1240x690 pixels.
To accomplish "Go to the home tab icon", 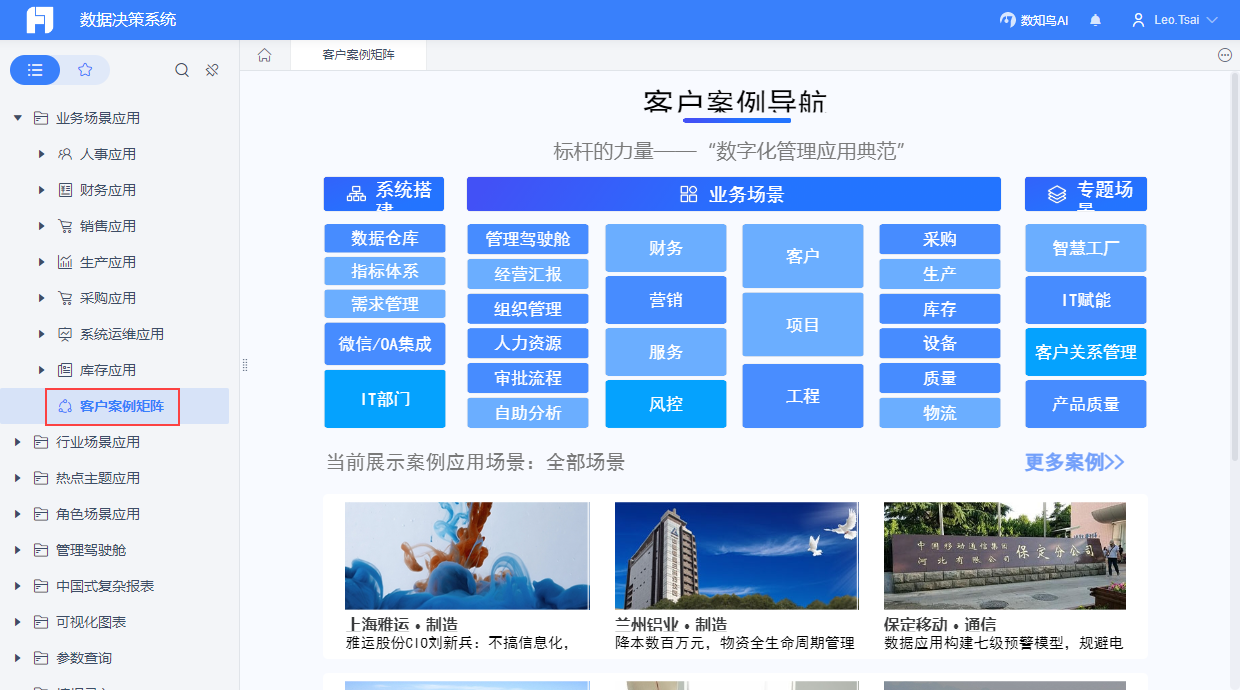I will (x=265, y=55).
